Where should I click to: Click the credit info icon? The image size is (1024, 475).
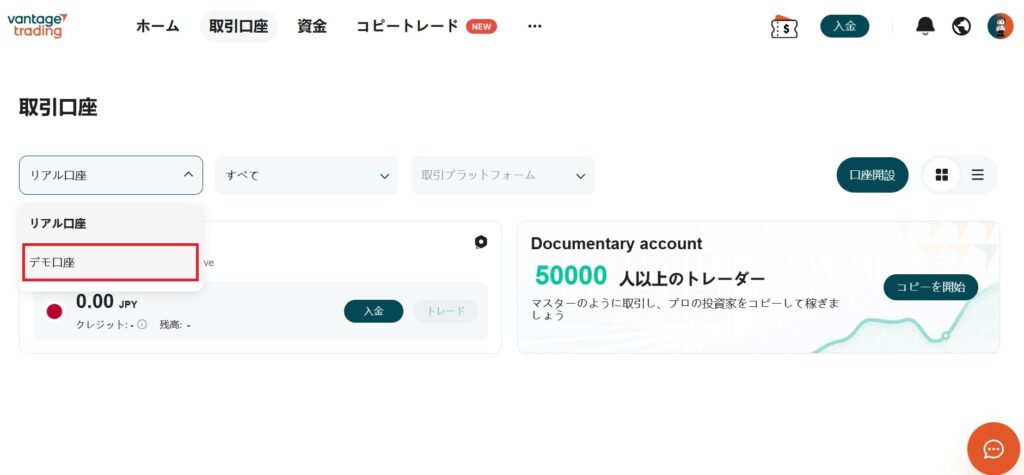tap(142, 325)
